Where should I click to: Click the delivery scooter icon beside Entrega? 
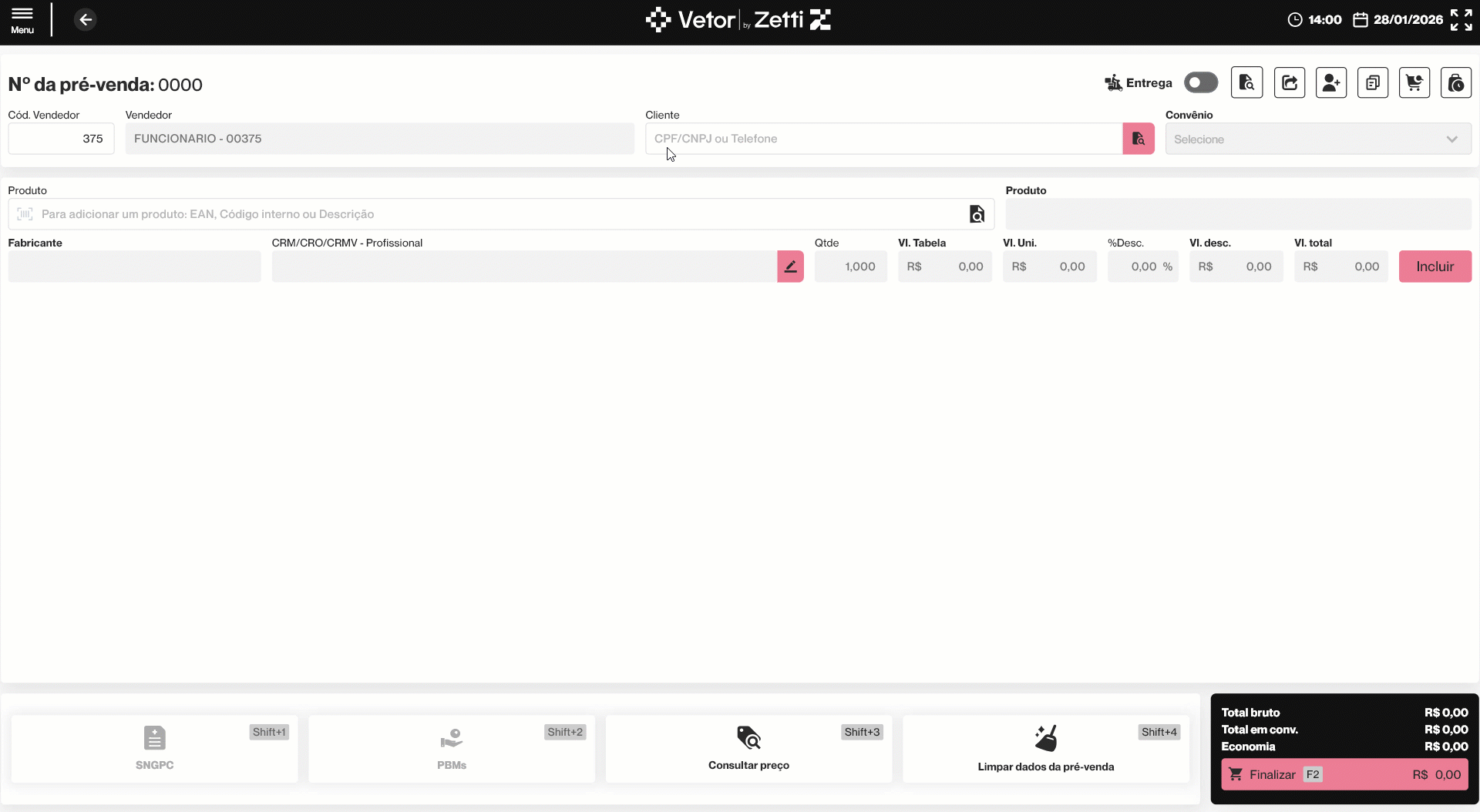click(1113, 82)
